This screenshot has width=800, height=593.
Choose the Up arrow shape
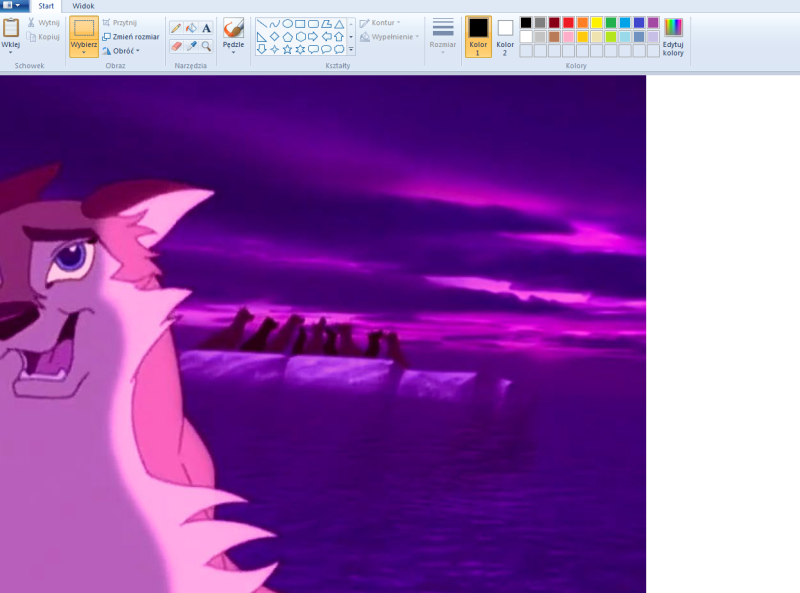point(339,37)
